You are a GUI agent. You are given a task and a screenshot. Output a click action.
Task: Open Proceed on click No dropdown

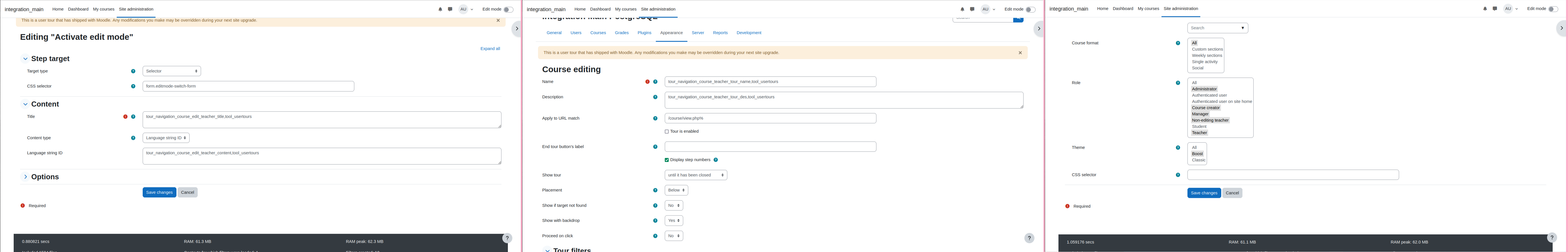(674, 236)
